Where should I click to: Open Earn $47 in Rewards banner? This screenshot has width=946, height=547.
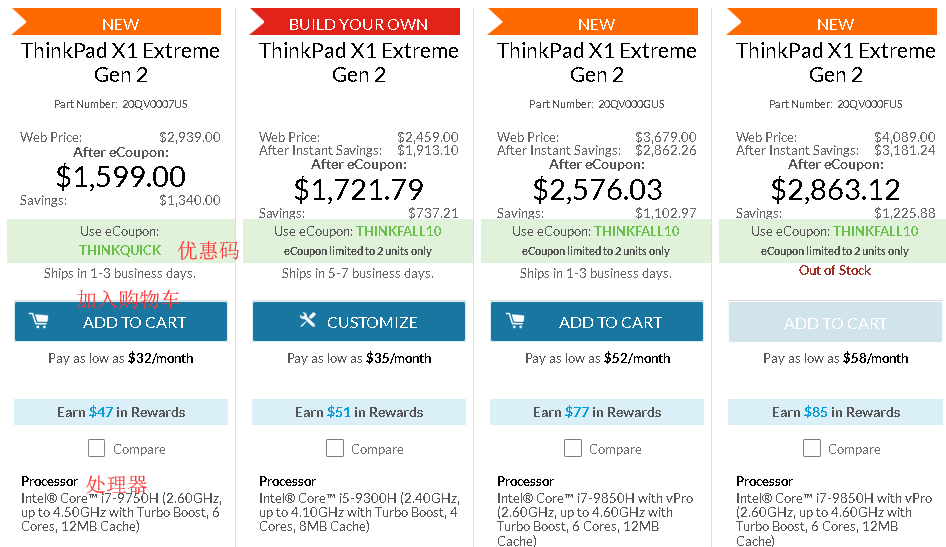[x=121, y=412]
